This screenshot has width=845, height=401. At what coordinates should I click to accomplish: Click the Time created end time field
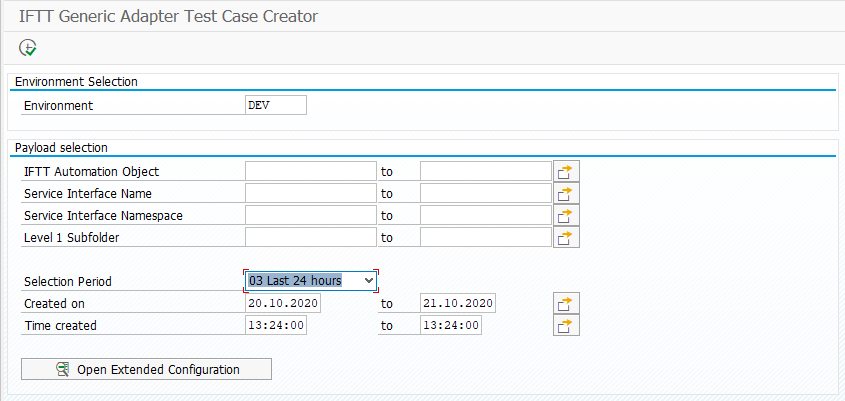click(451, 325)
